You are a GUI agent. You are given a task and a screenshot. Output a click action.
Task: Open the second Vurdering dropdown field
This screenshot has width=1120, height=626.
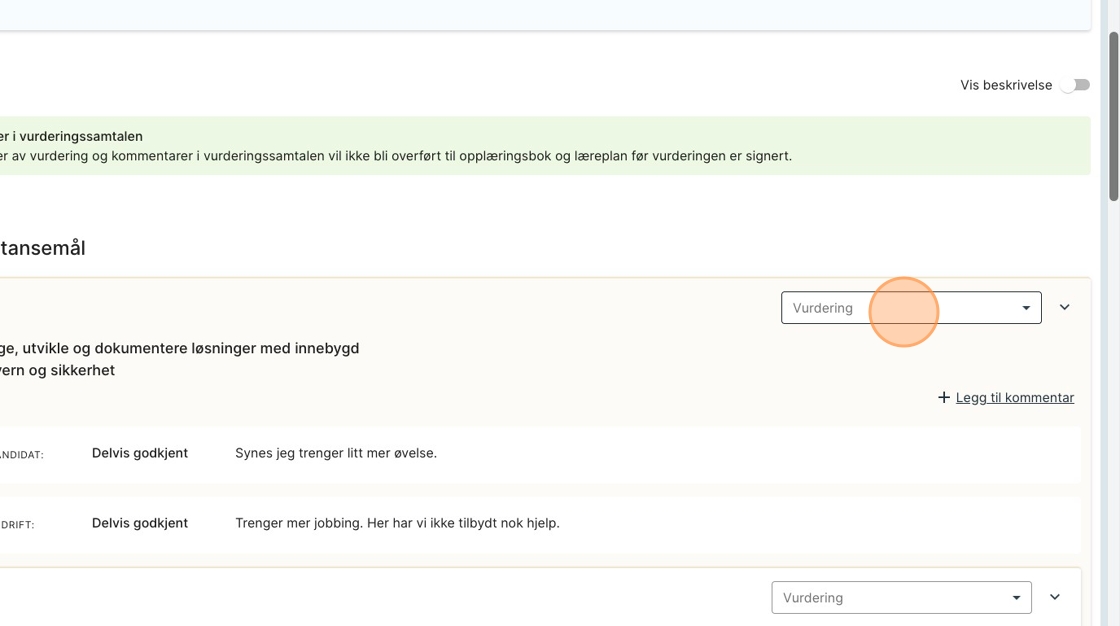(x=890, y=598)
